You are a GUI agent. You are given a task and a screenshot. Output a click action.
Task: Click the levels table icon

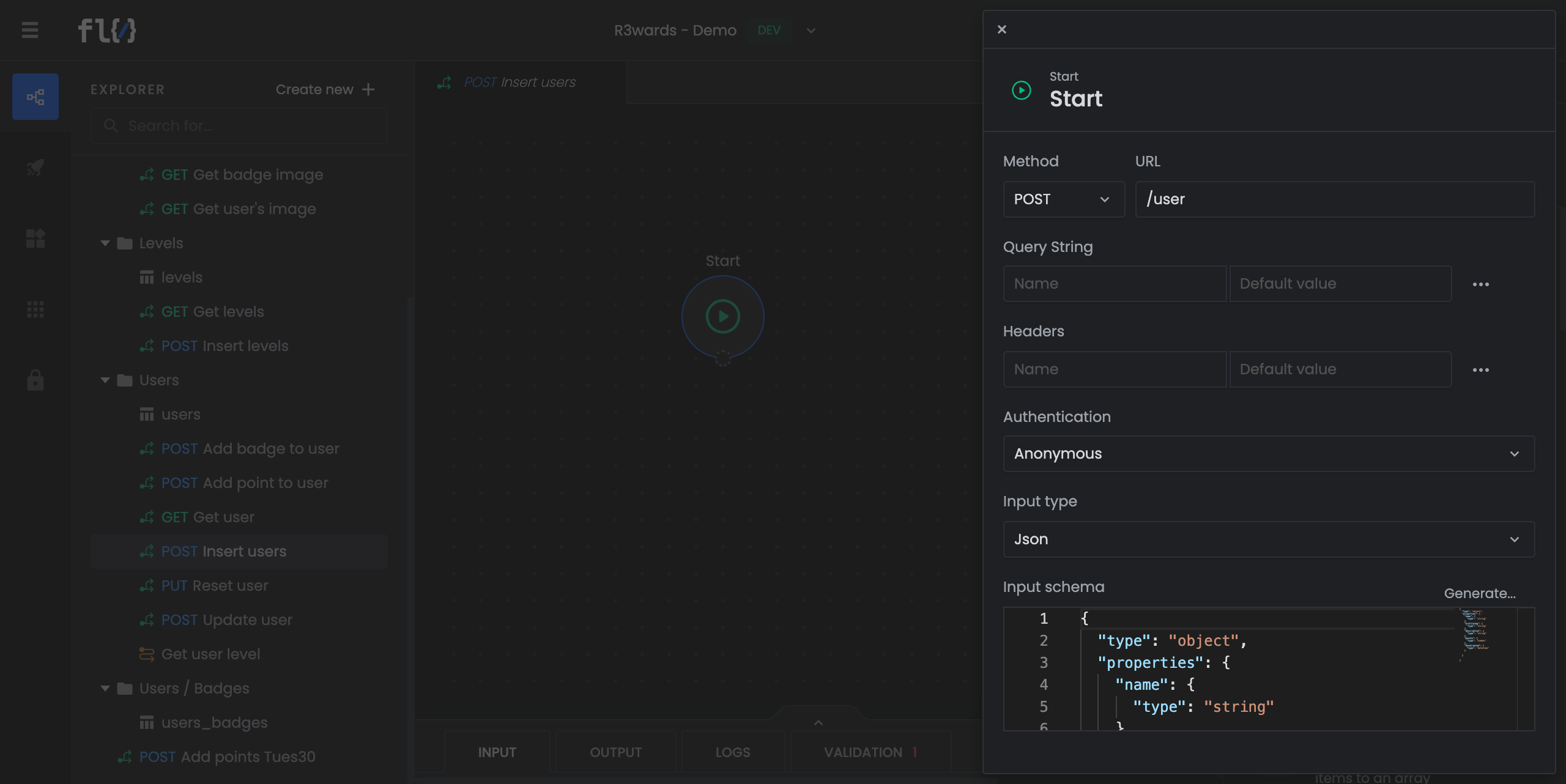[147, 278]
